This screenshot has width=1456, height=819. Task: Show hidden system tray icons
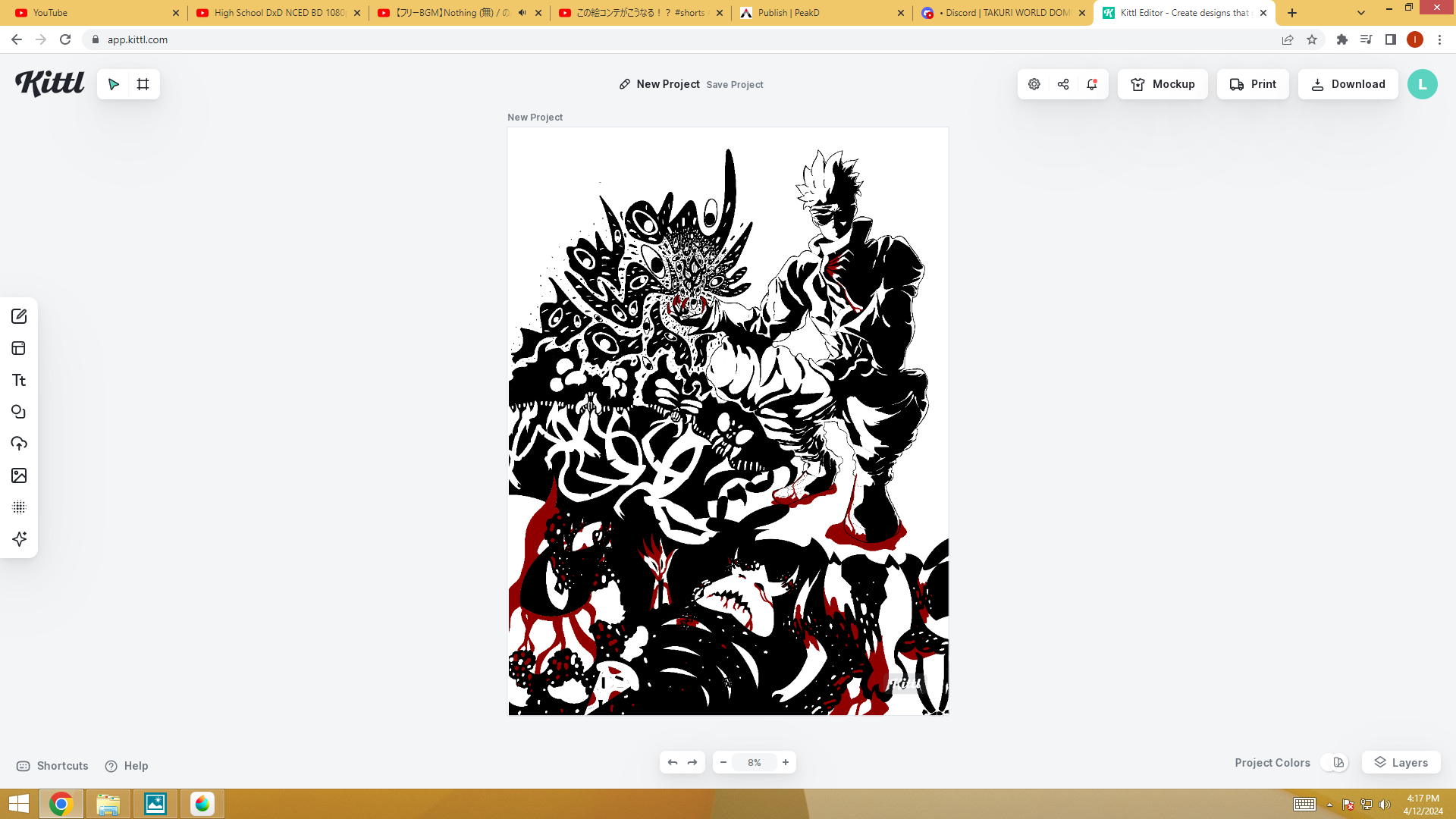pyautogui.click(x=1329, y=805)
